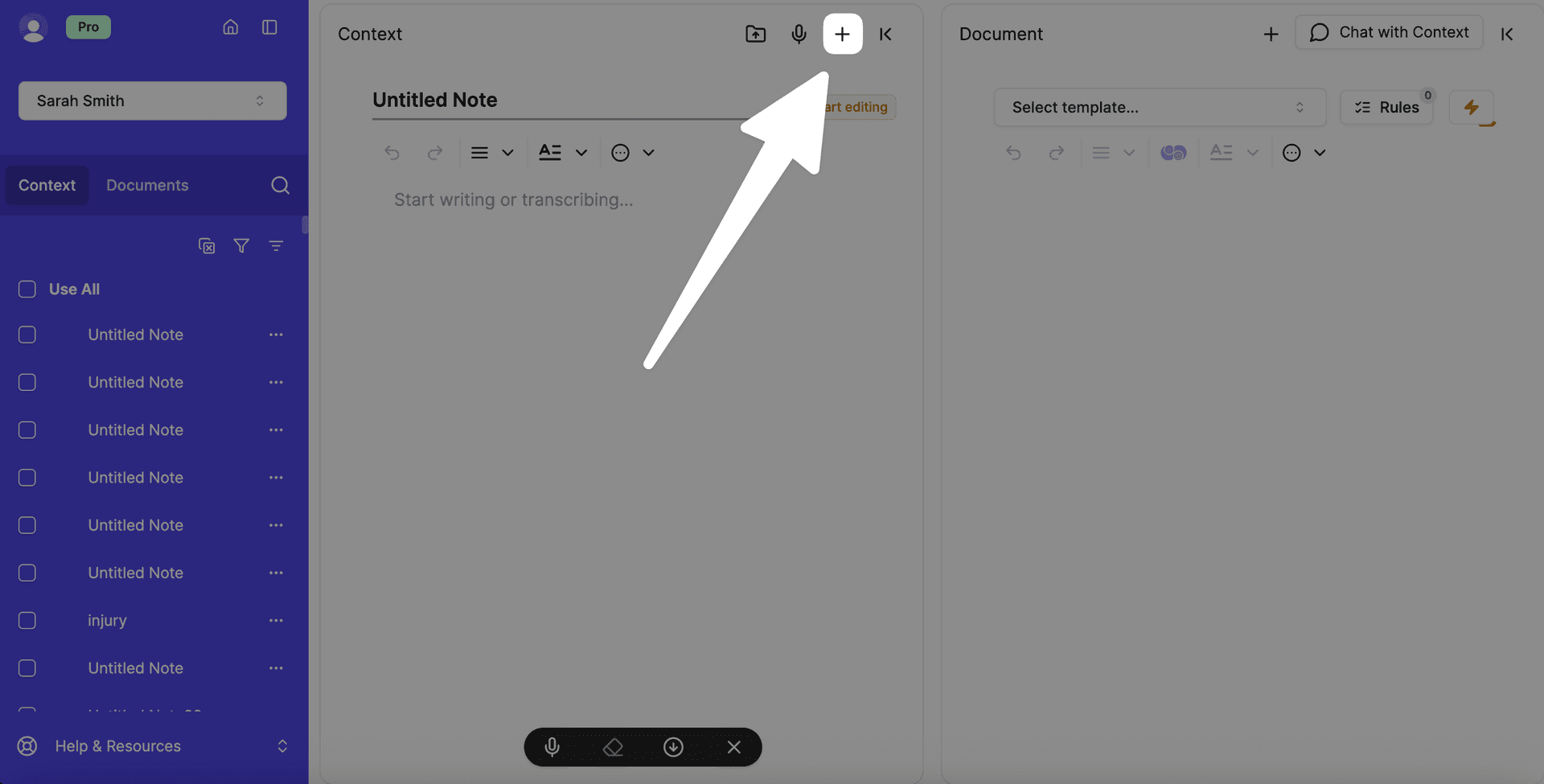1544x784 pixels.
Task: Click the Chat with Context button
Action: (x=1389, y=32)
